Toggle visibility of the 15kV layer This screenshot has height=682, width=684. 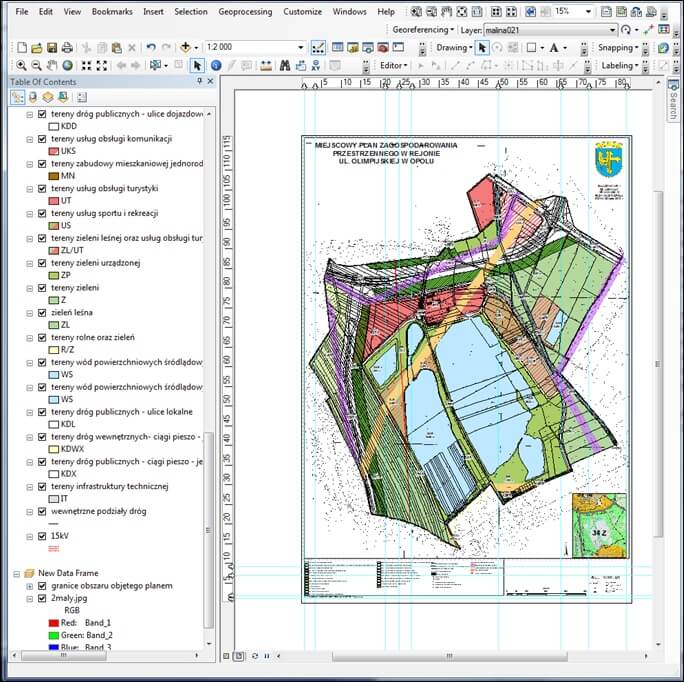42,536
